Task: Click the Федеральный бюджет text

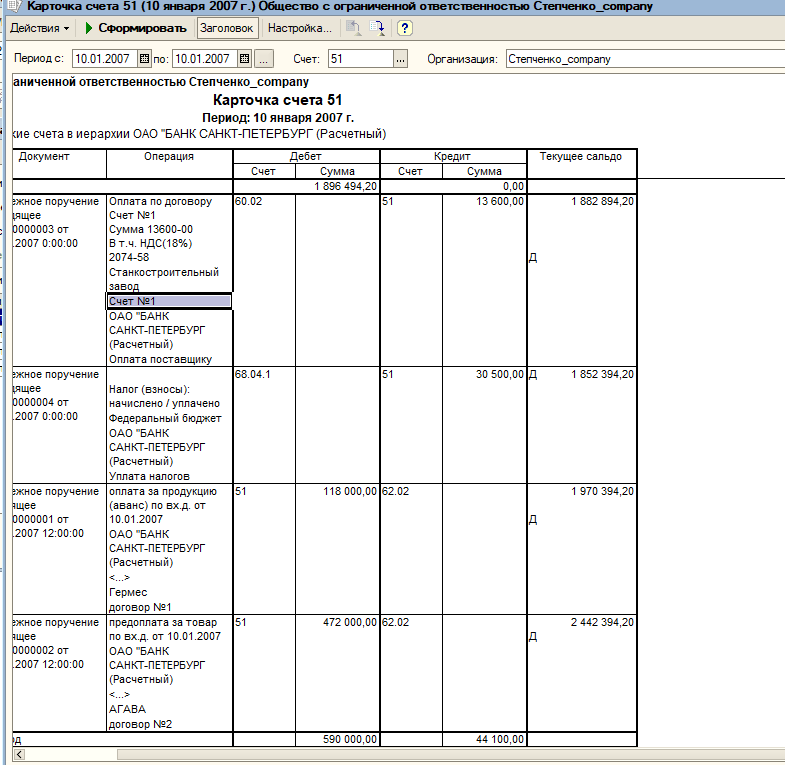Action: click(165, 419)
